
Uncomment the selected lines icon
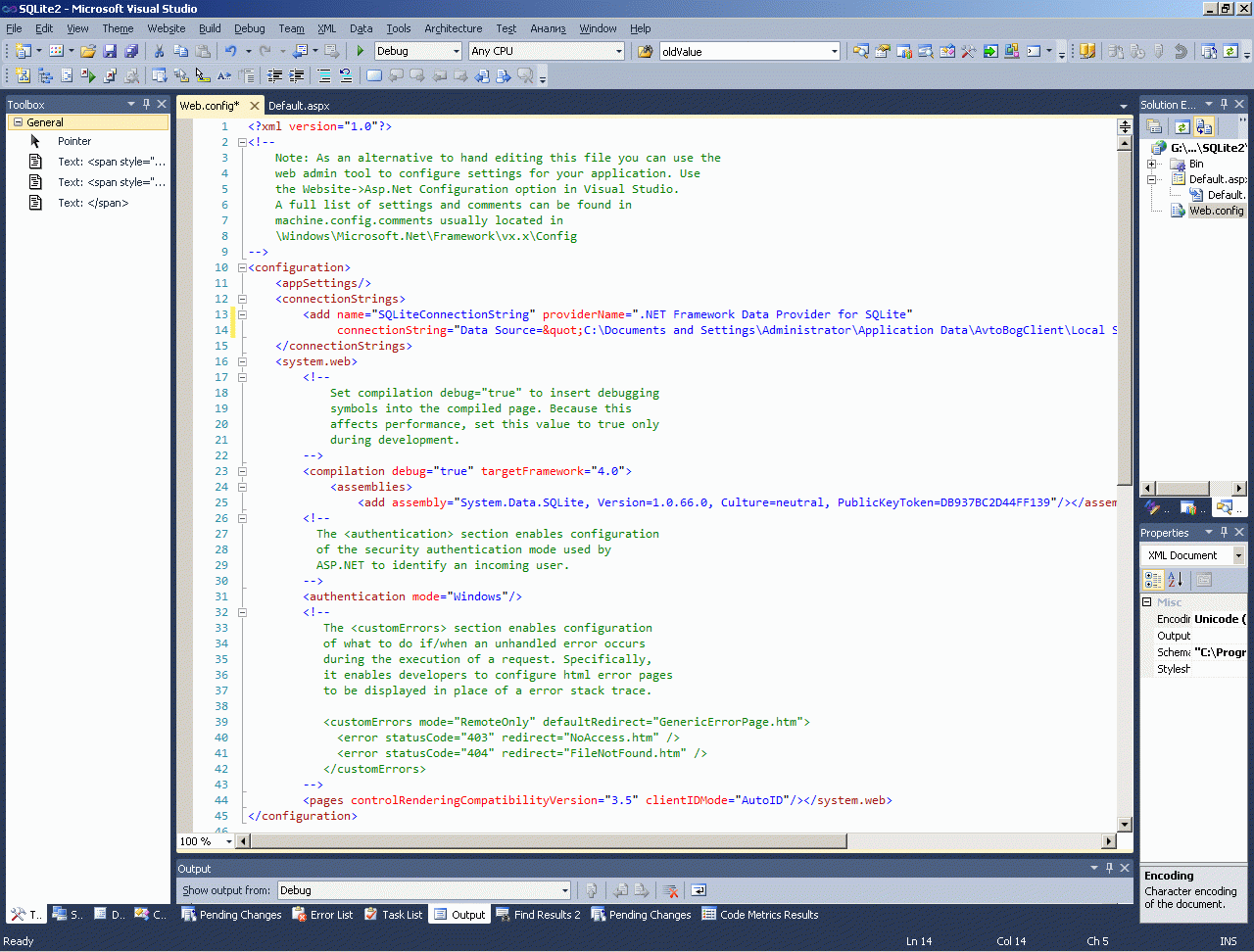pos(345,75)
